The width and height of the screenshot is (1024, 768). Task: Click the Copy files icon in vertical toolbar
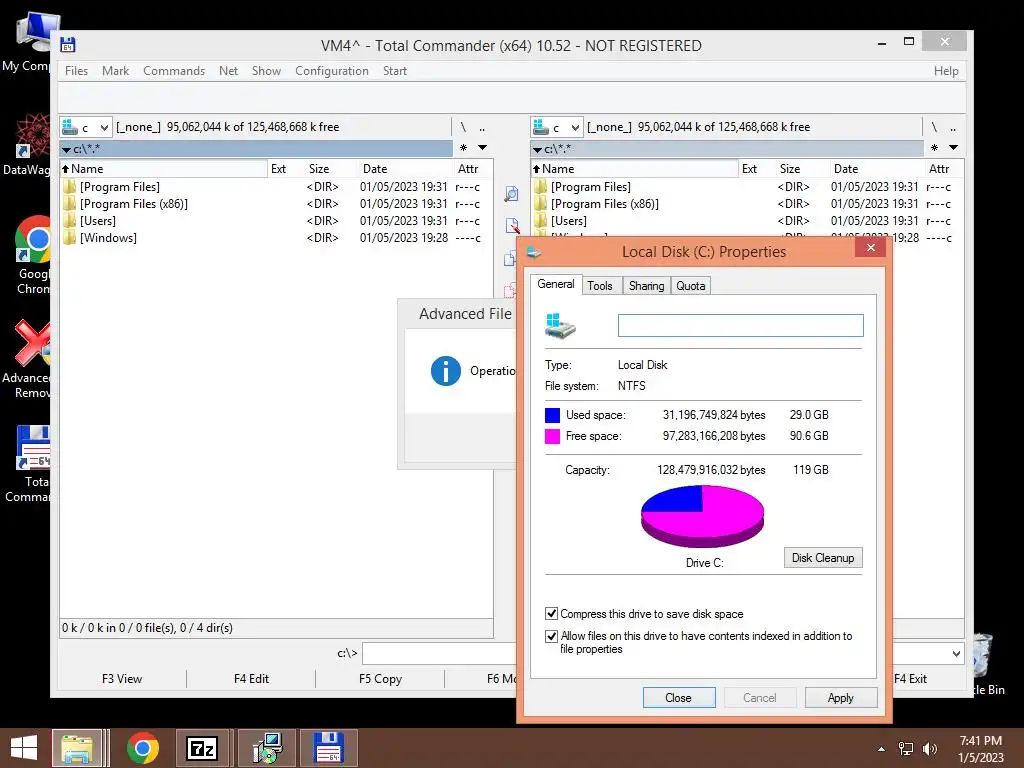509,259
